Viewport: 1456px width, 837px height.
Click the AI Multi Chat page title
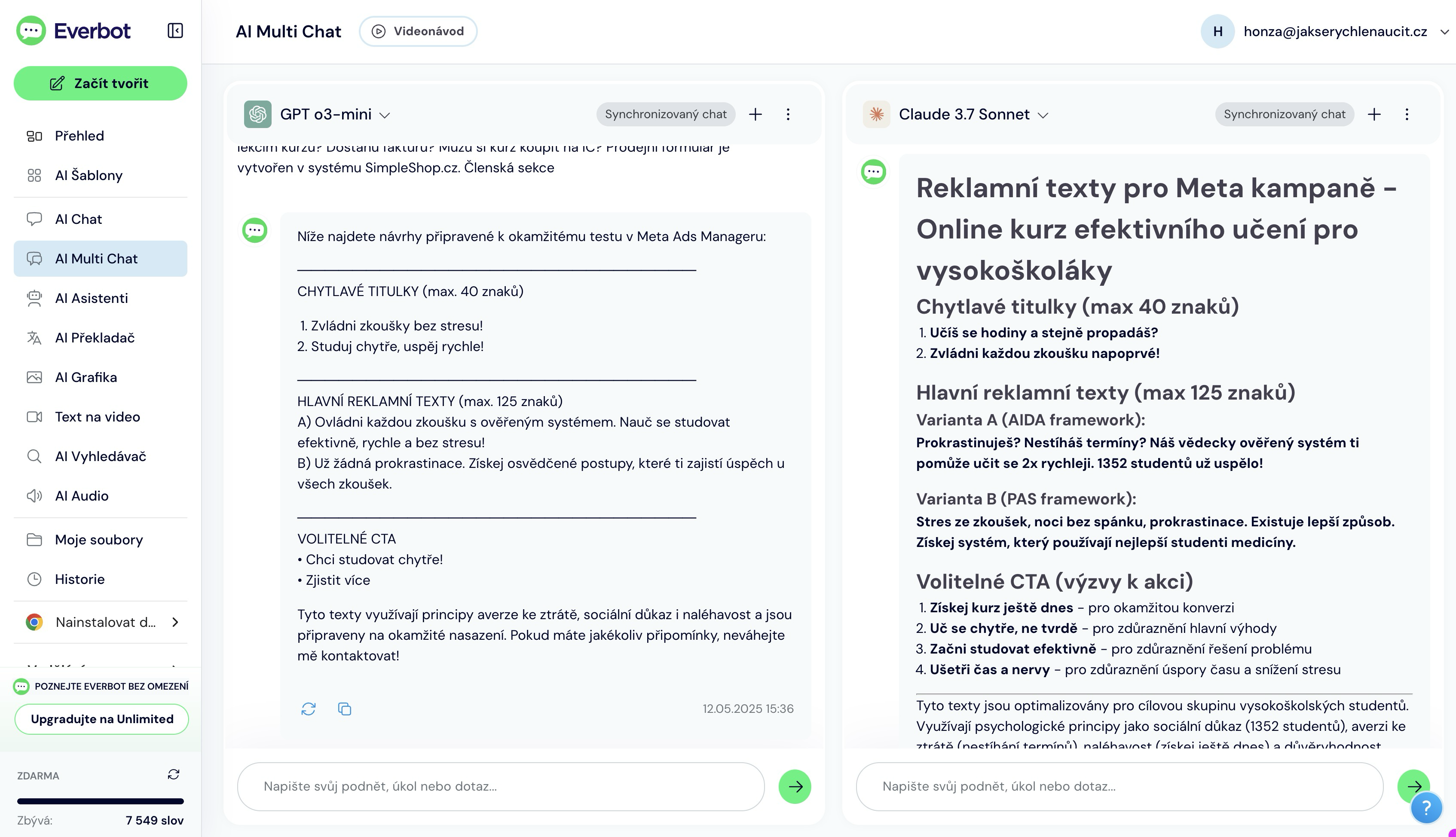point(288,32)
